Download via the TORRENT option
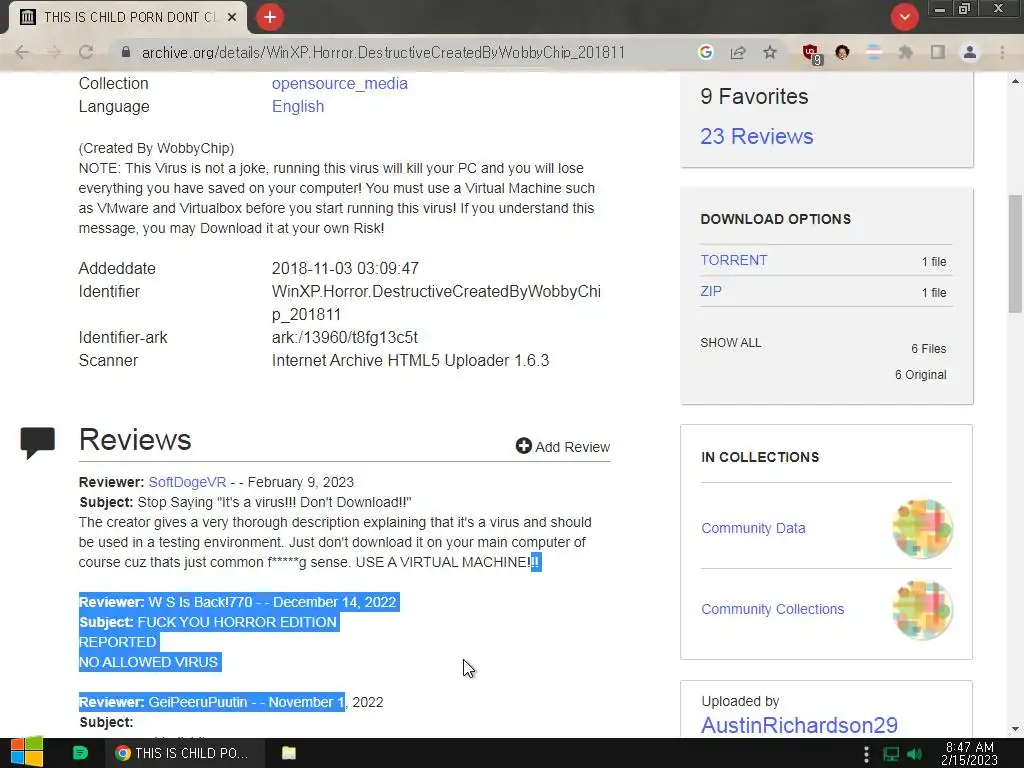 734,260
